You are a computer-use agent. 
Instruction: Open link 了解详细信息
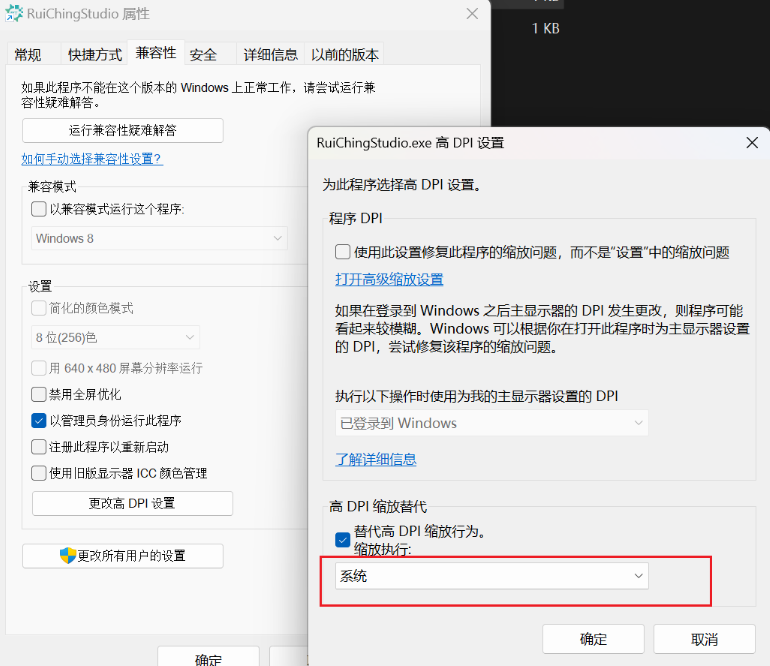(376, 459)
